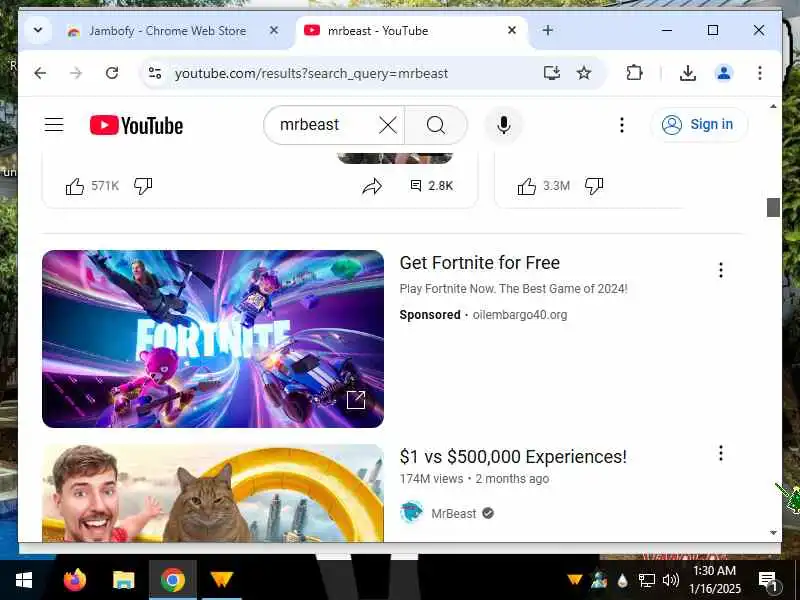Go forward in browser history
The width and height of the screenshot is (800, 600).
[76, 73]
